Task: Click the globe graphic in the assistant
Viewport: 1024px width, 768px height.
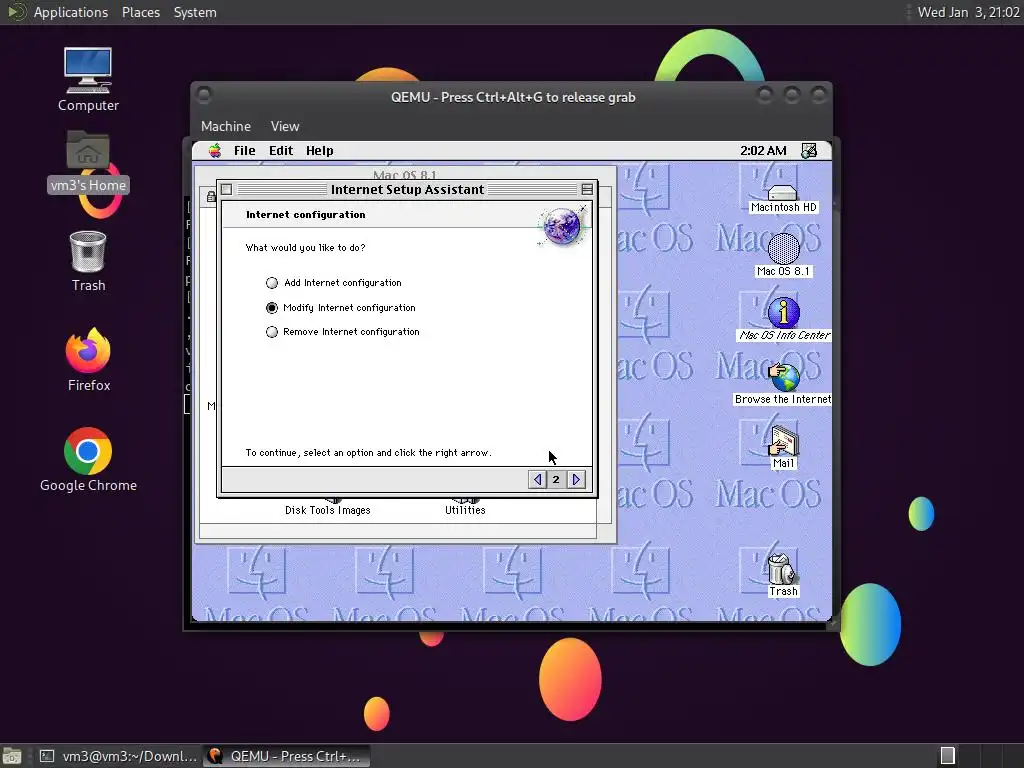Action: tap(562, 225)
